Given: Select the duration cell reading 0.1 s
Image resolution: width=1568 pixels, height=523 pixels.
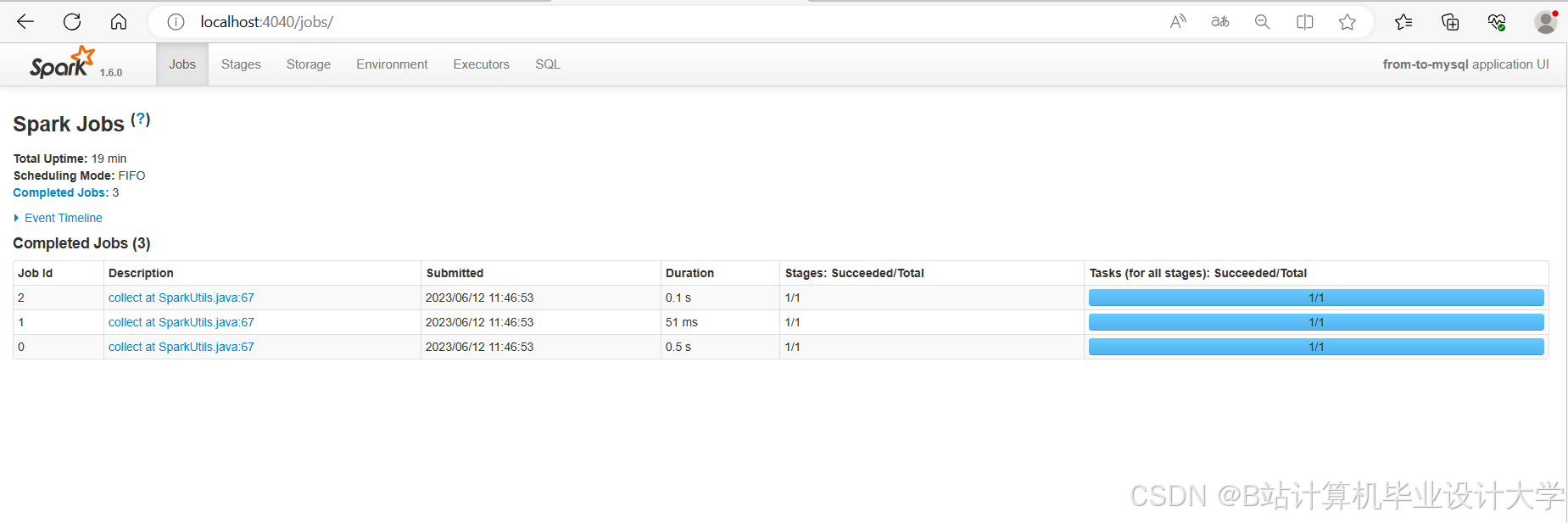Looking at the screenshot, I should (720, 298).
